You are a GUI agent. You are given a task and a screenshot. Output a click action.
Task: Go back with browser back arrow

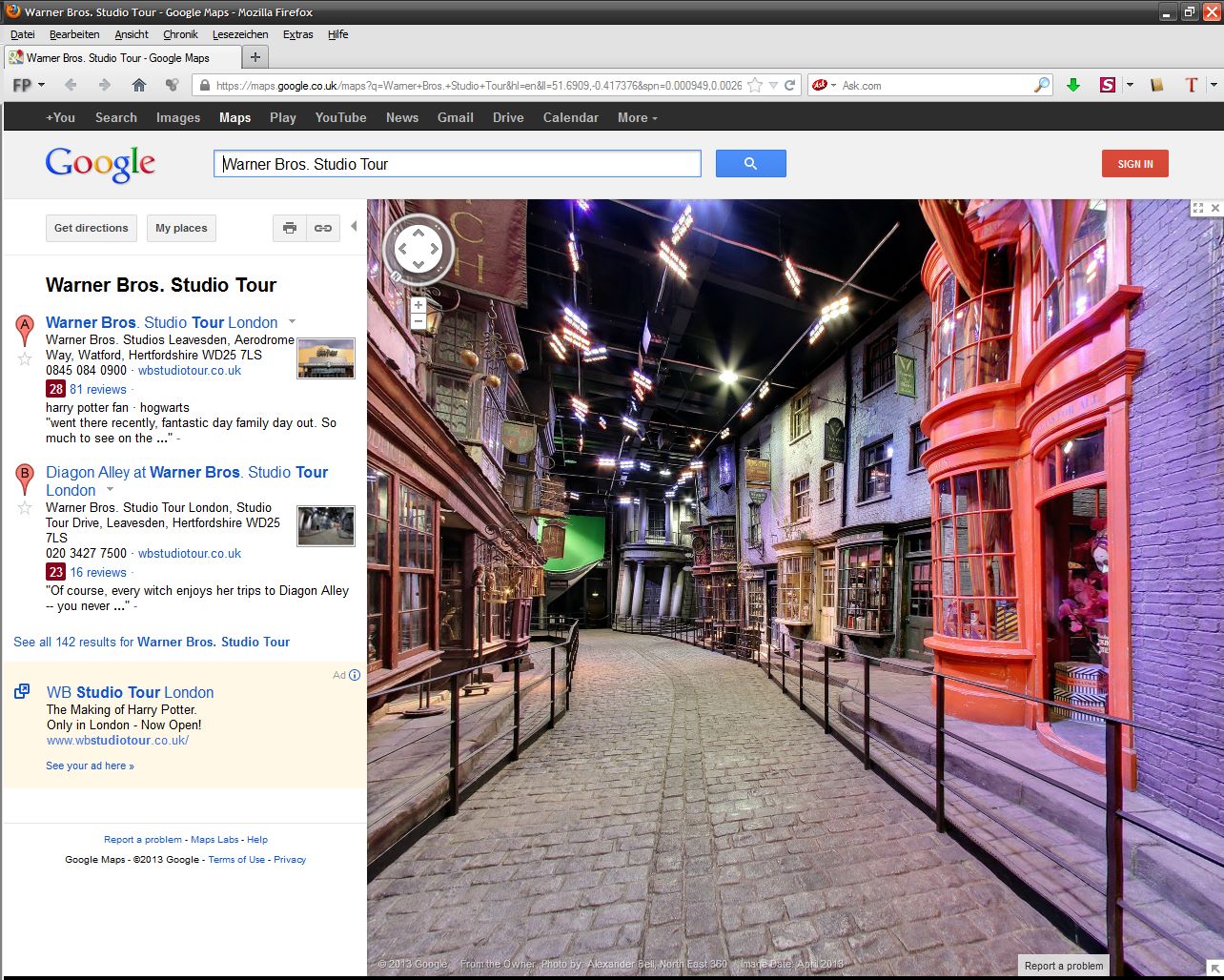(x=71, y=85)
